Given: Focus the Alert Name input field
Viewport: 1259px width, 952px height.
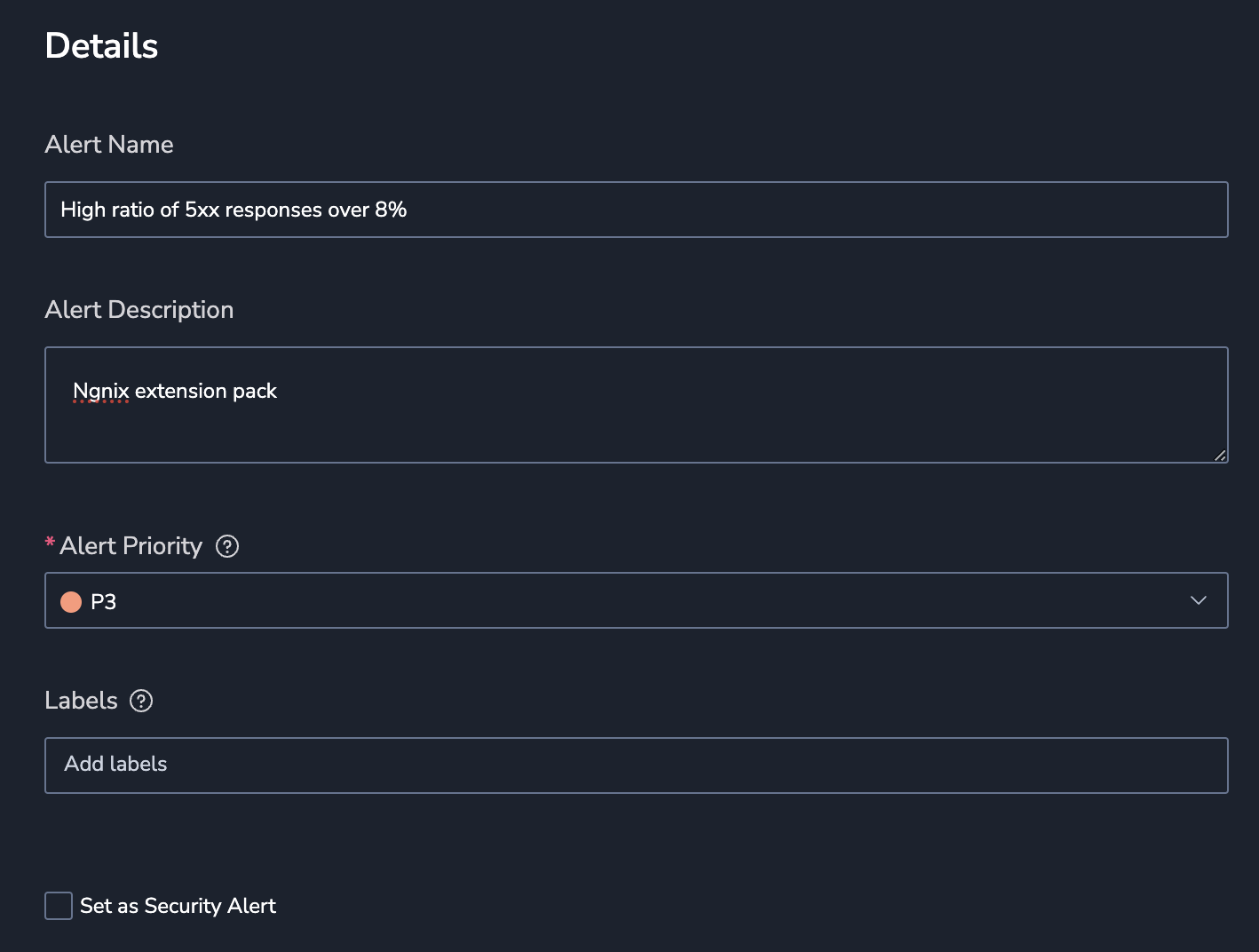Looking at the screenshot, I should point(637,210).
